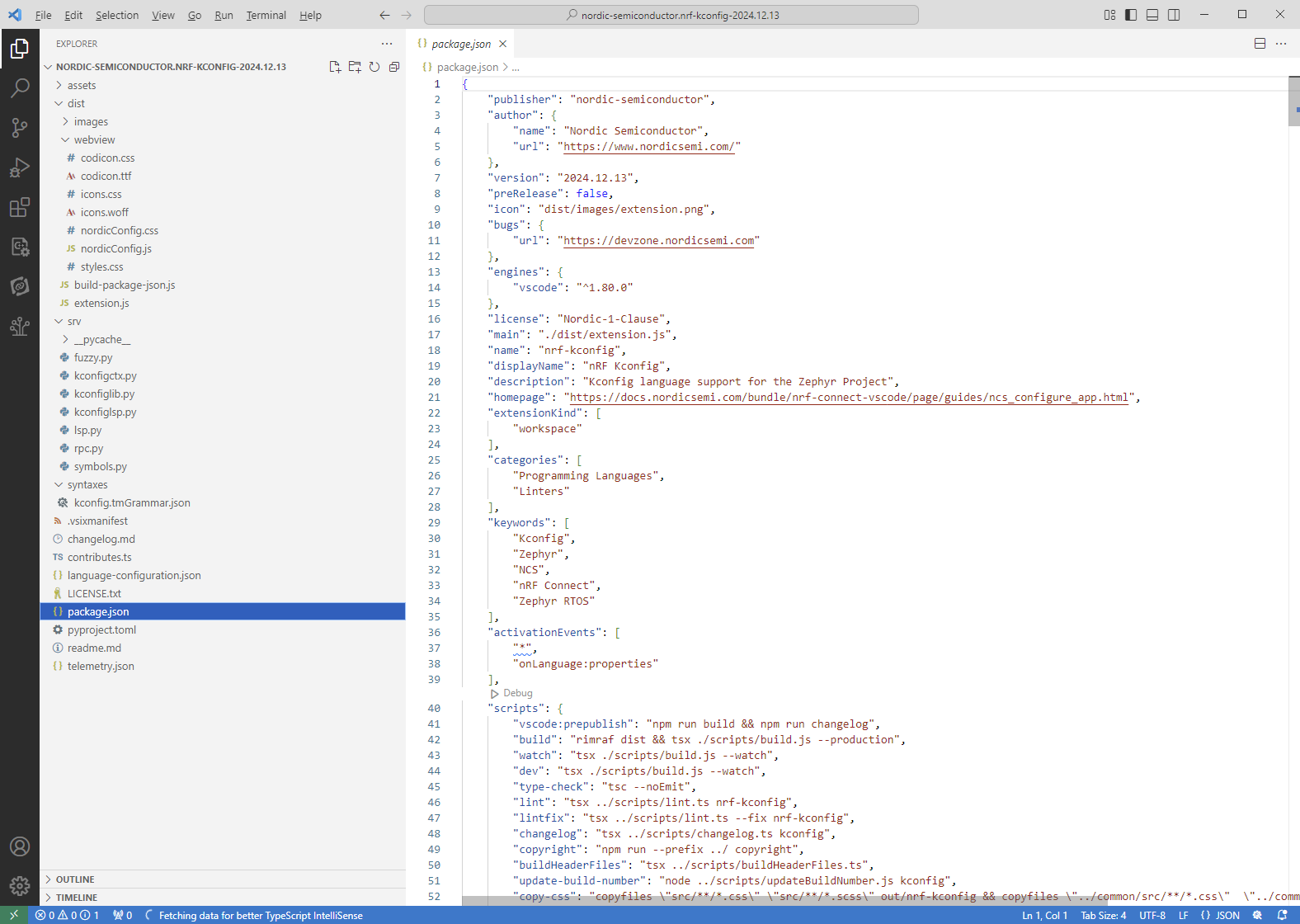Click the docs.nordicsemi.com homepage link

click(849, 397)
